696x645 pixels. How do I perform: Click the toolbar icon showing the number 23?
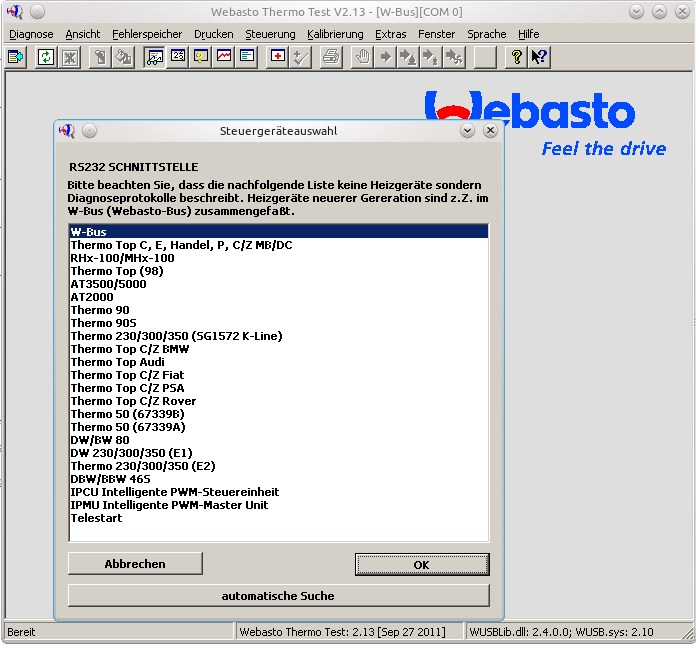point(178,57)
